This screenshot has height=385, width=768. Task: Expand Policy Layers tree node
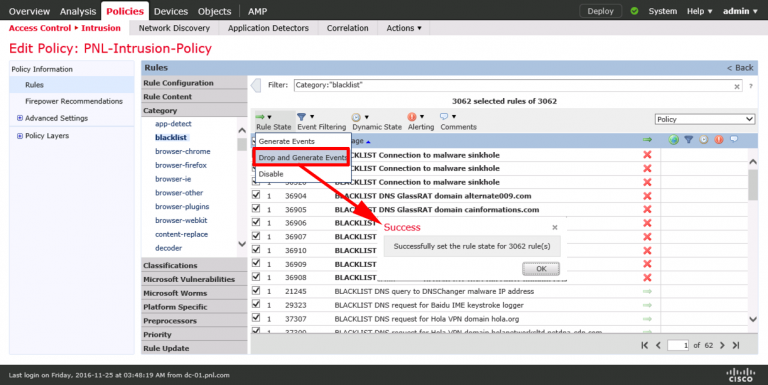[20, 136]
